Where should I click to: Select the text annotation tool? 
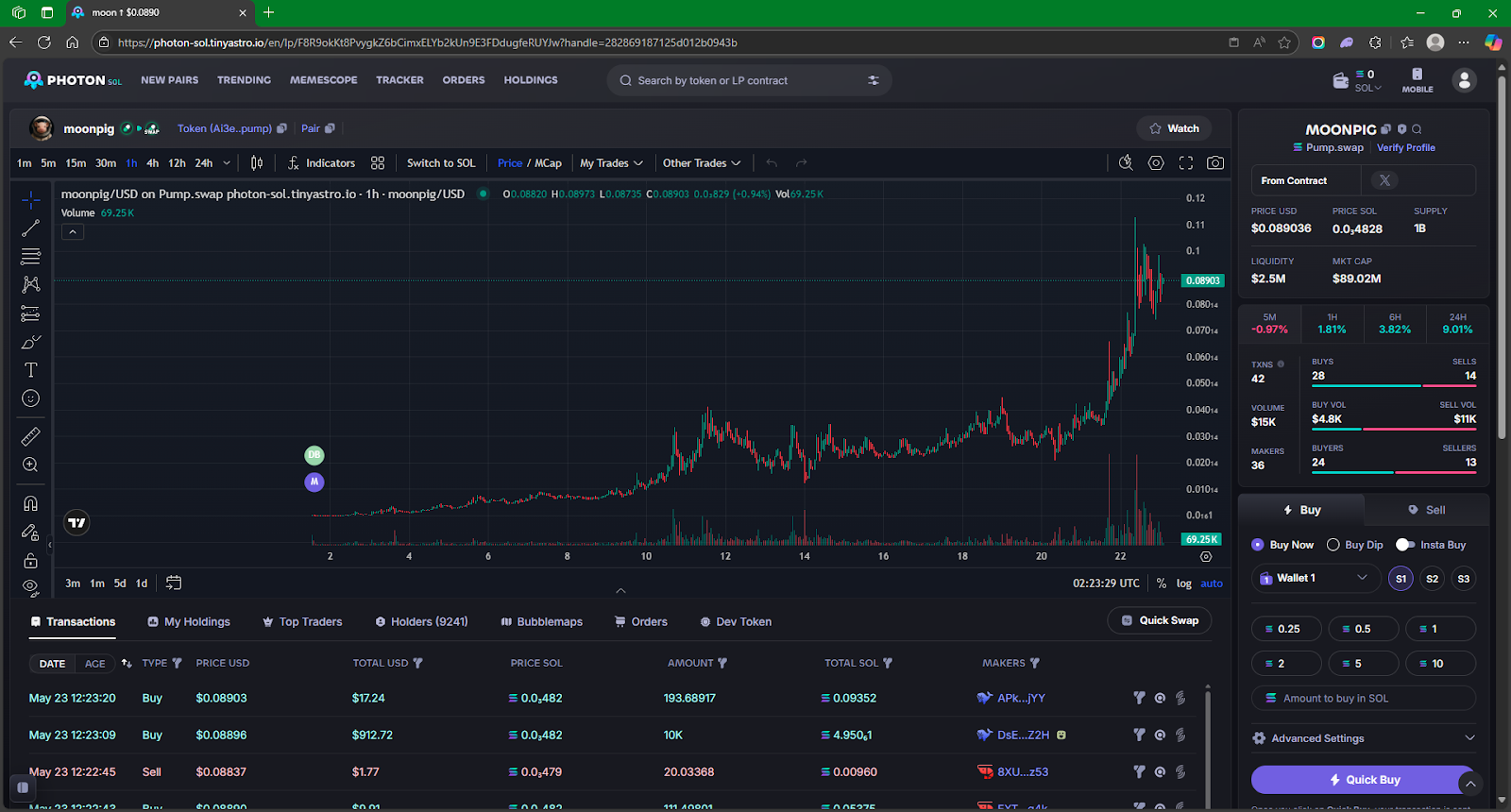point(30,370)
